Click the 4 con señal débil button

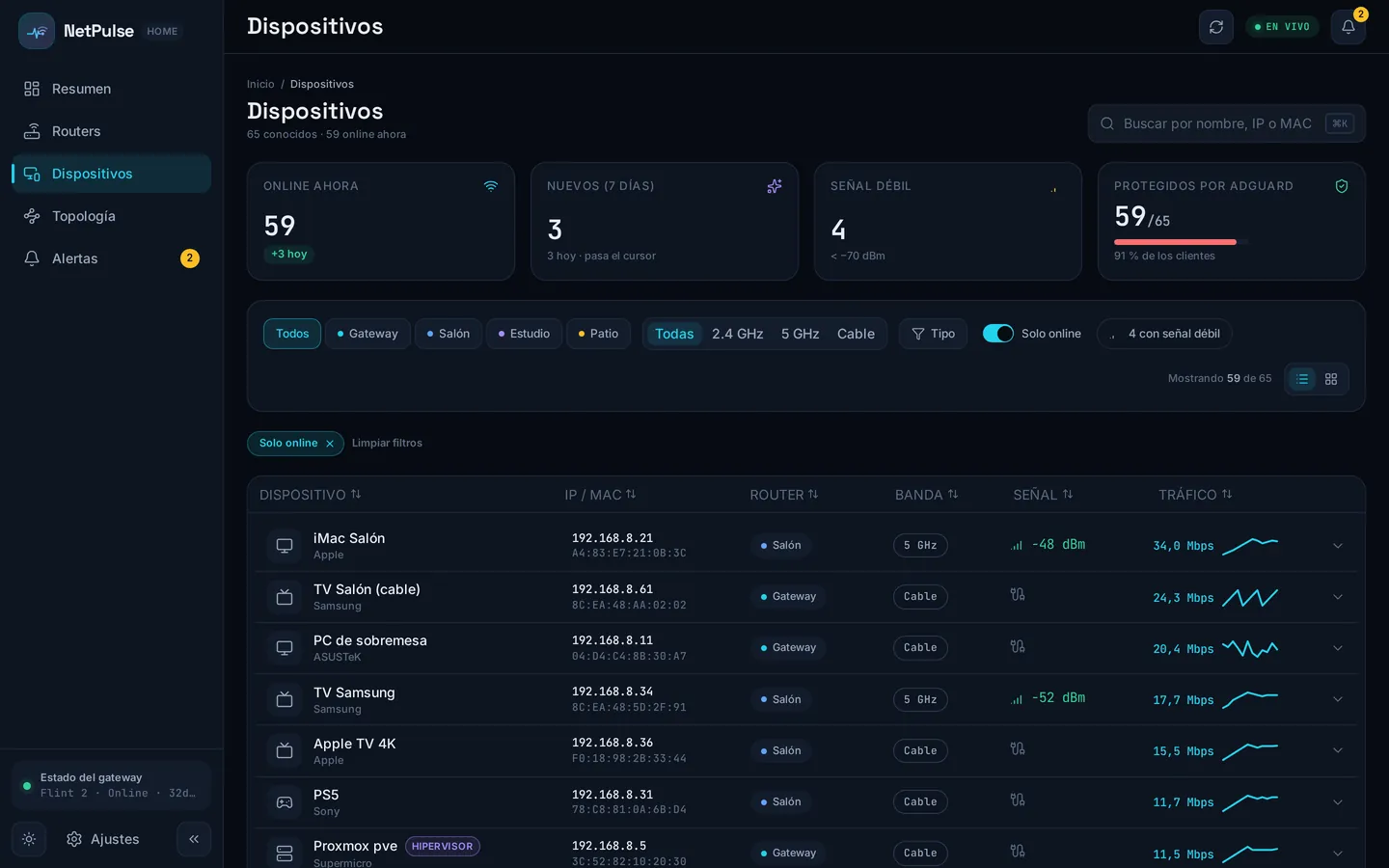1164,334
